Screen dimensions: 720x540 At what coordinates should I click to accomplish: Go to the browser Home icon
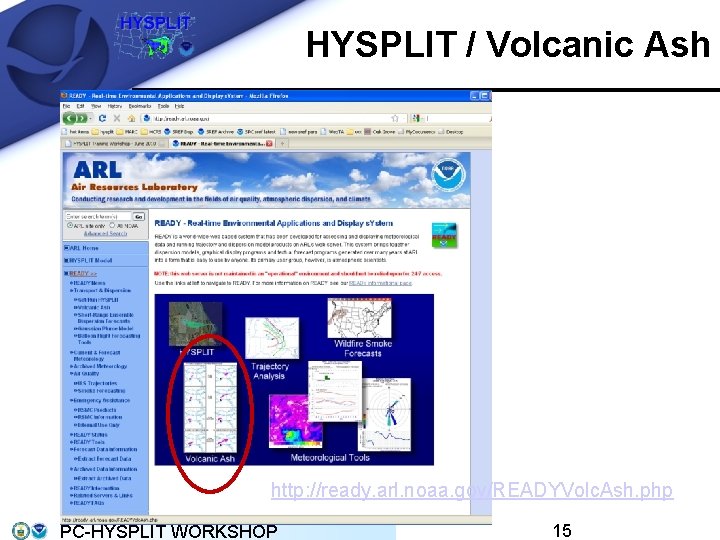131,118
